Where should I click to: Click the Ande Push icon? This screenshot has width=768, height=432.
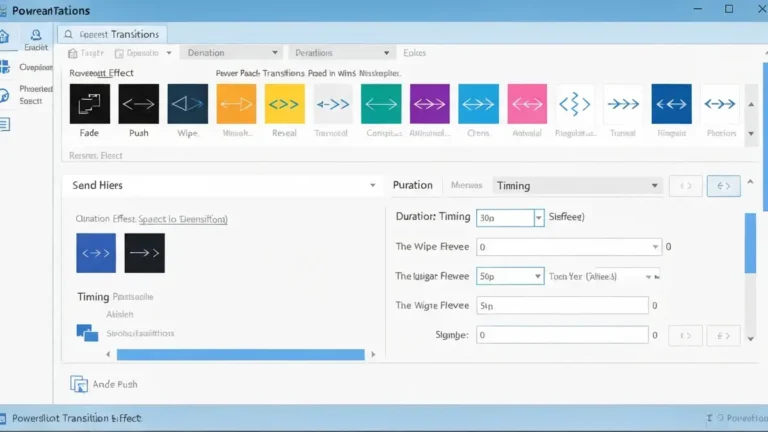[79, 384]
